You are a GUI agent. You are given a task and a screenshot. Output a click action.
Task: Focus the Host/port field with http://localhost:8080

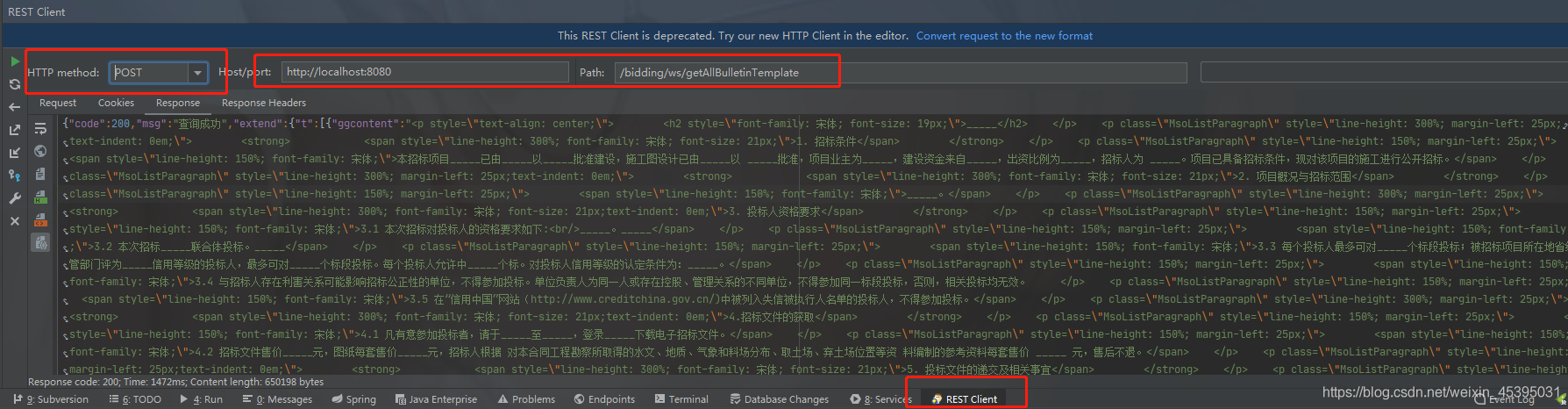point(425,72)
